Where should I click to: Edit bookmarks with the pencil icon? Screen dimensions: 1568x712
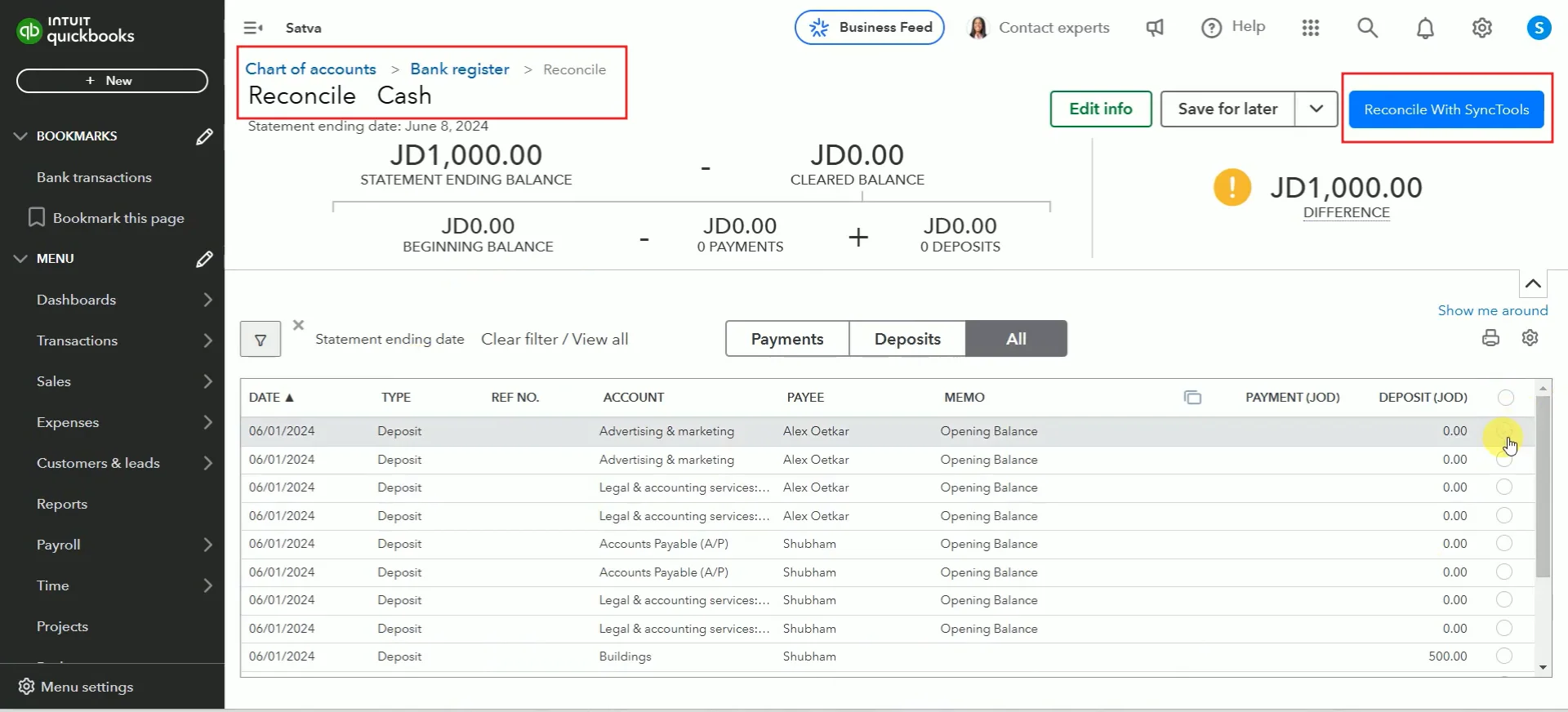(204, 136)
